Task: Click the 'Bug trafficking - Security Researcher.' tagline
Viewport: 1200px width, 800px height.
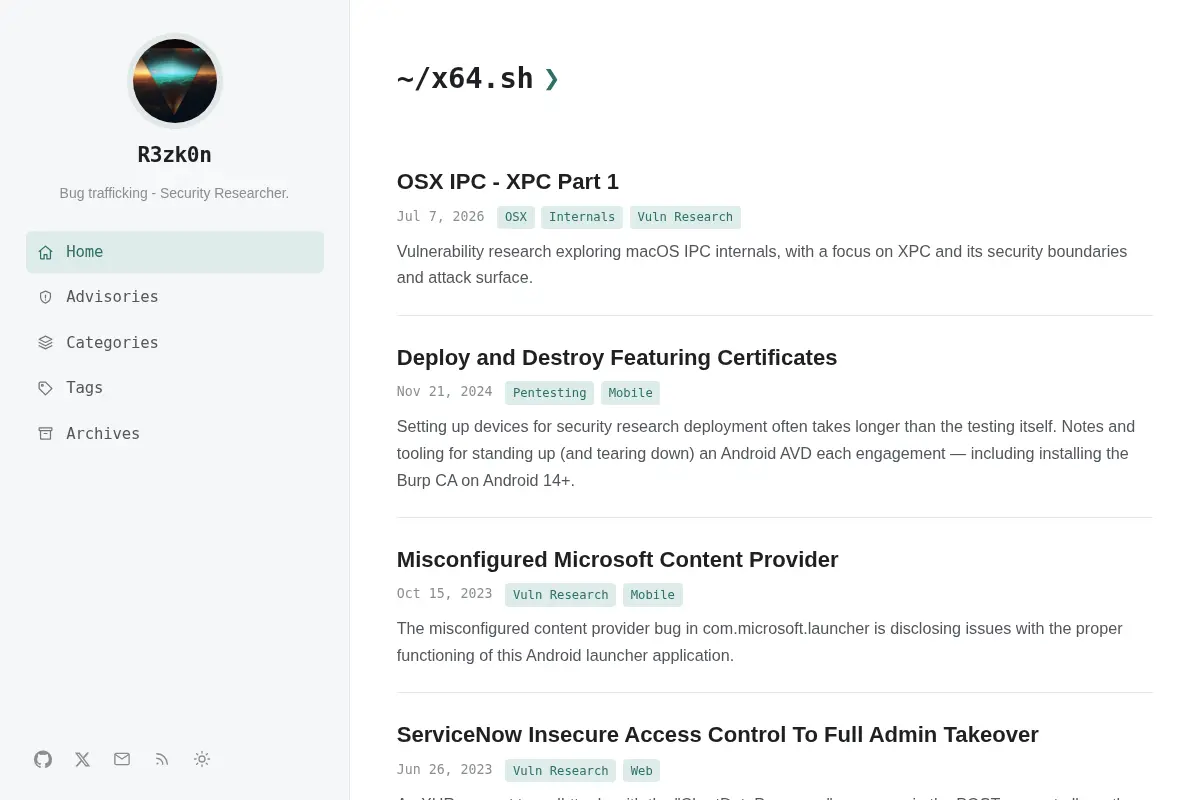Action: (x=174, y=193)
